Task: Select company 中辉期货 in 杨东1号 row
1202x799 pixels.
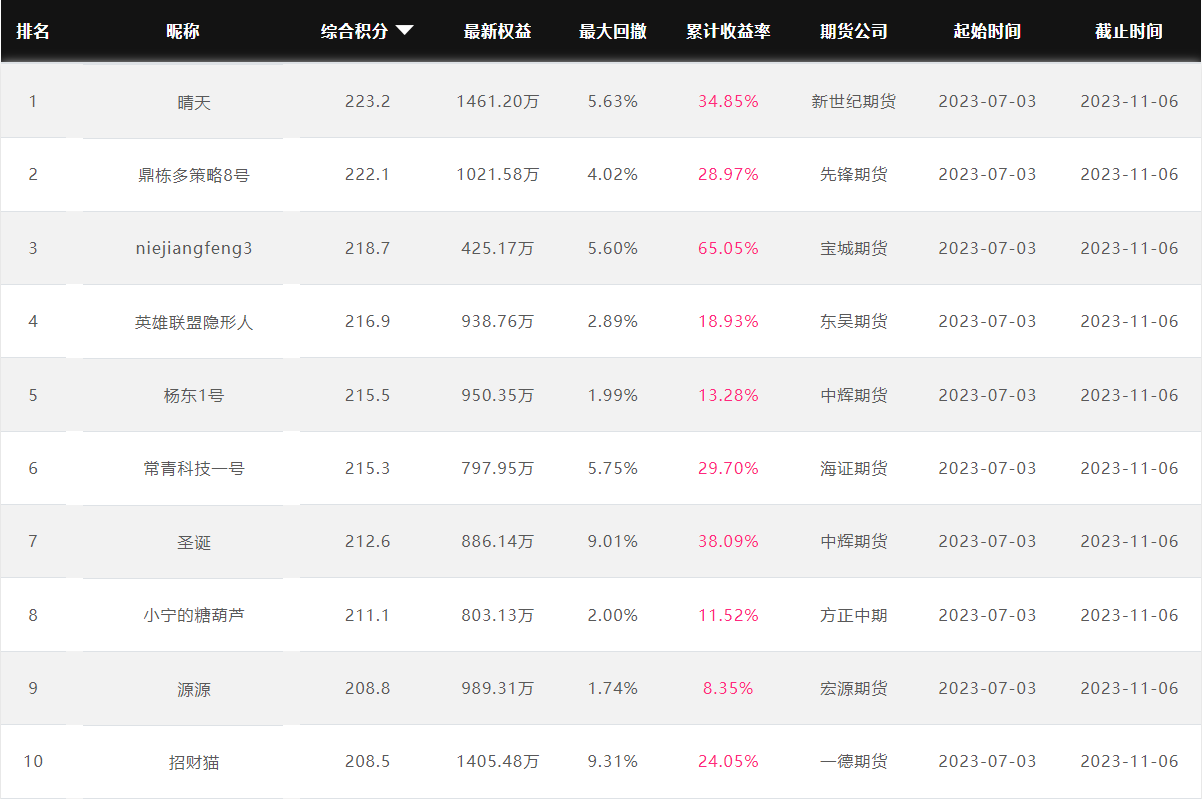Action: click(x=854, y=395)
